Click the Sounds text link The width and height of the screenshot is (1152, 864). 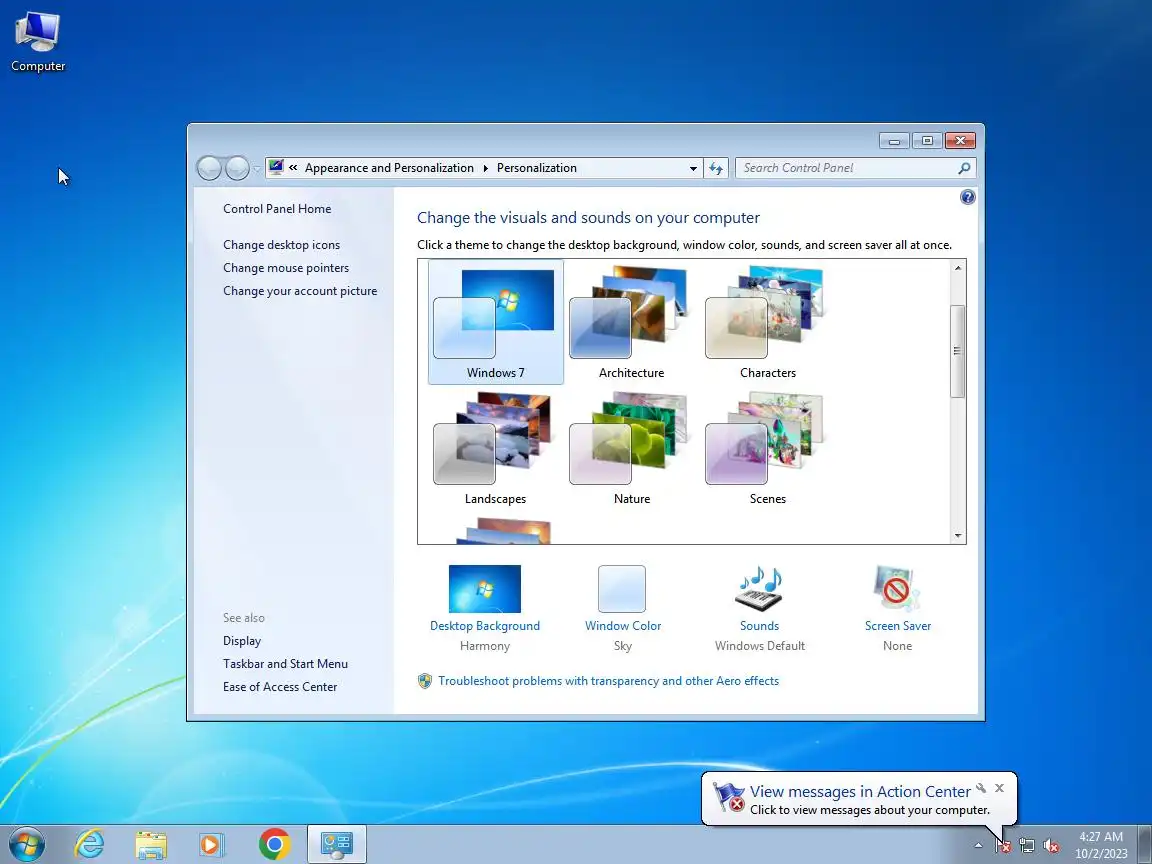[x=759, y=626]
